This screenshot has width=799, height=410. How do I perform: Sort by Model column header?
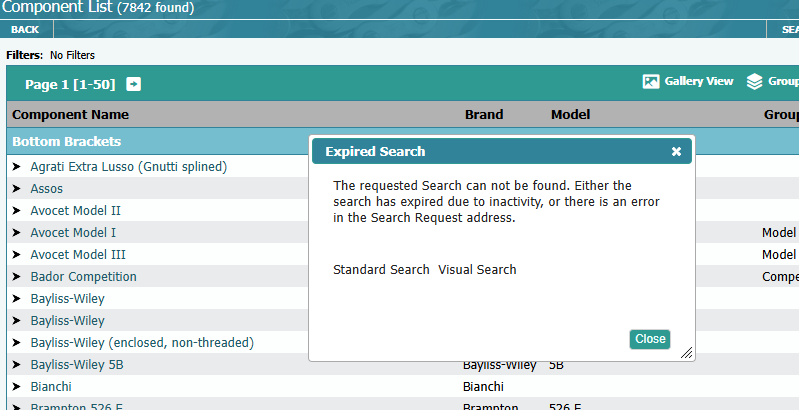coord(571,115)
